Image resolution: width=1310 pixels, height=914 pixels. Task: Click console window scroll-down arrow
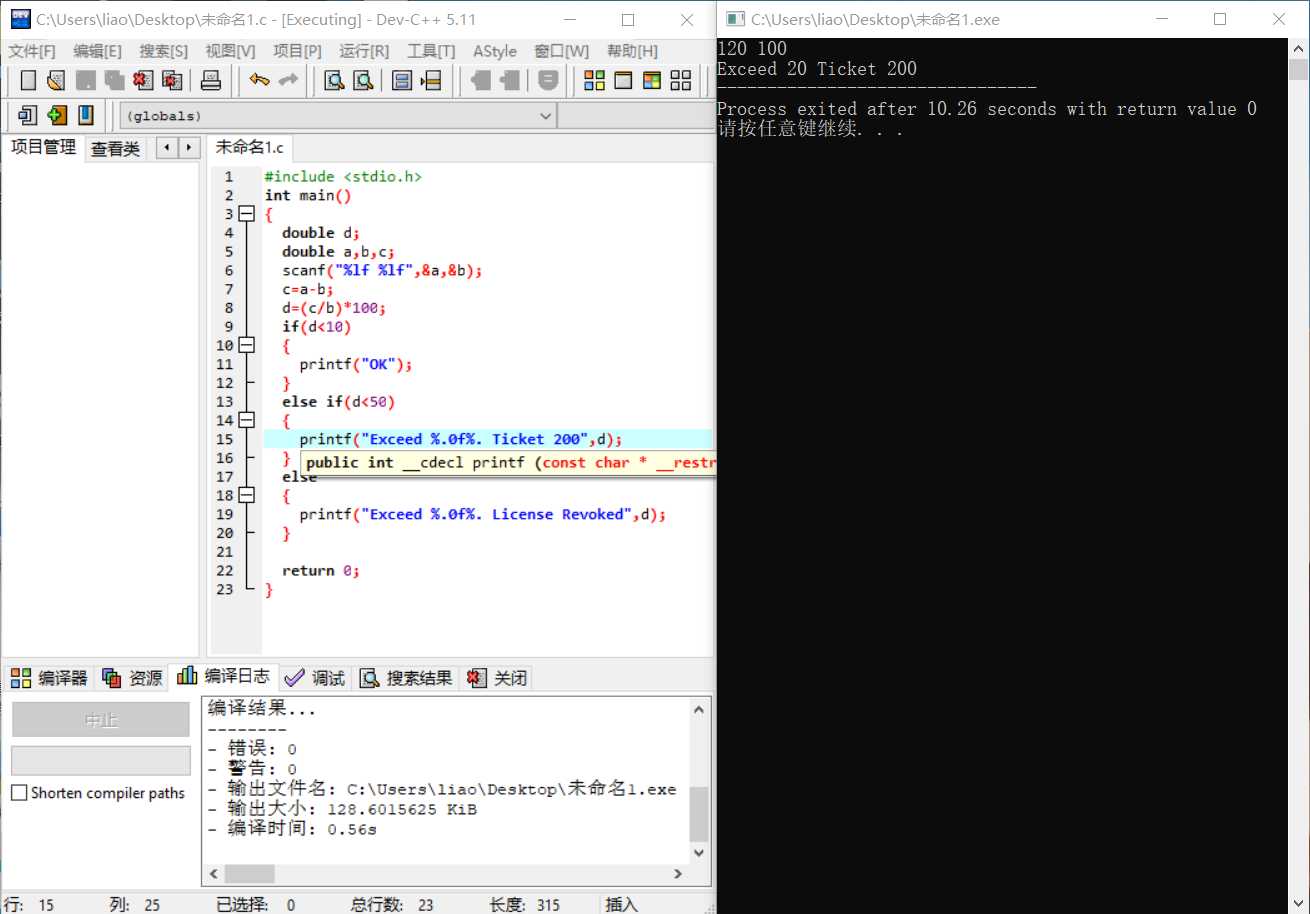click(x=1298, y=903)
